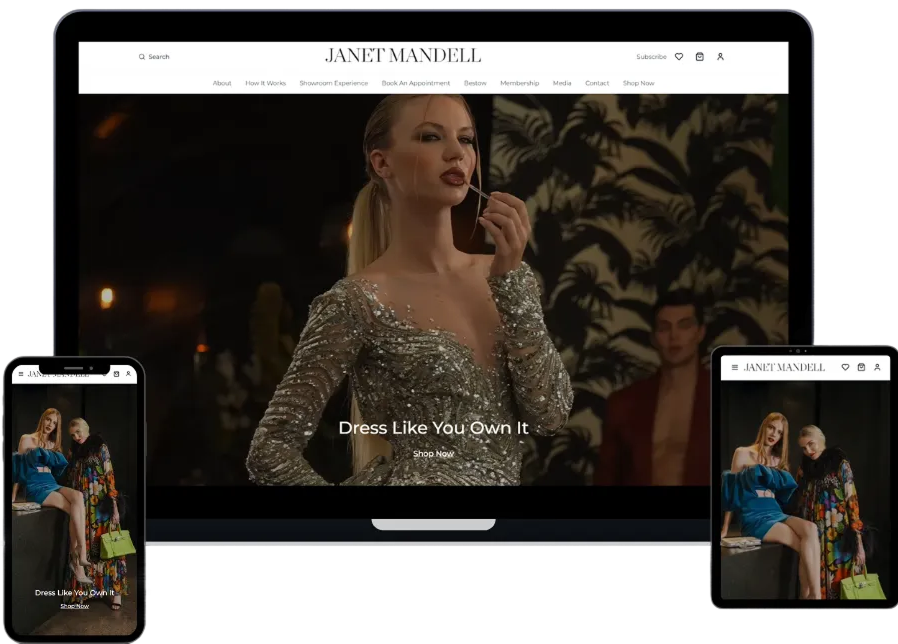
Task: Click the Contact nav link
Action: pyautogui.click(x=597, y=83)
